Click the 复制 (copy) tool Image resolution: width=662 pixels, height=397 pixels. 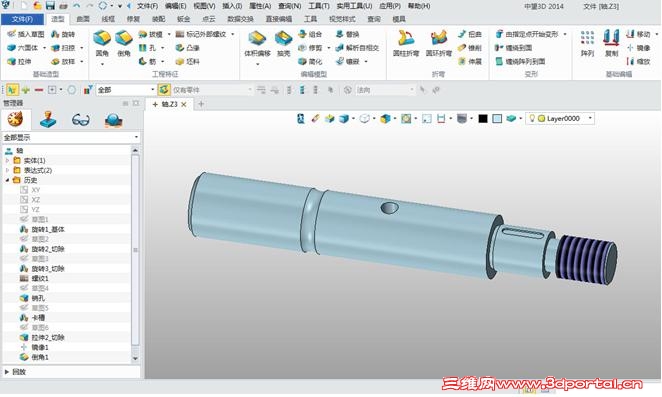click(611, 44)
